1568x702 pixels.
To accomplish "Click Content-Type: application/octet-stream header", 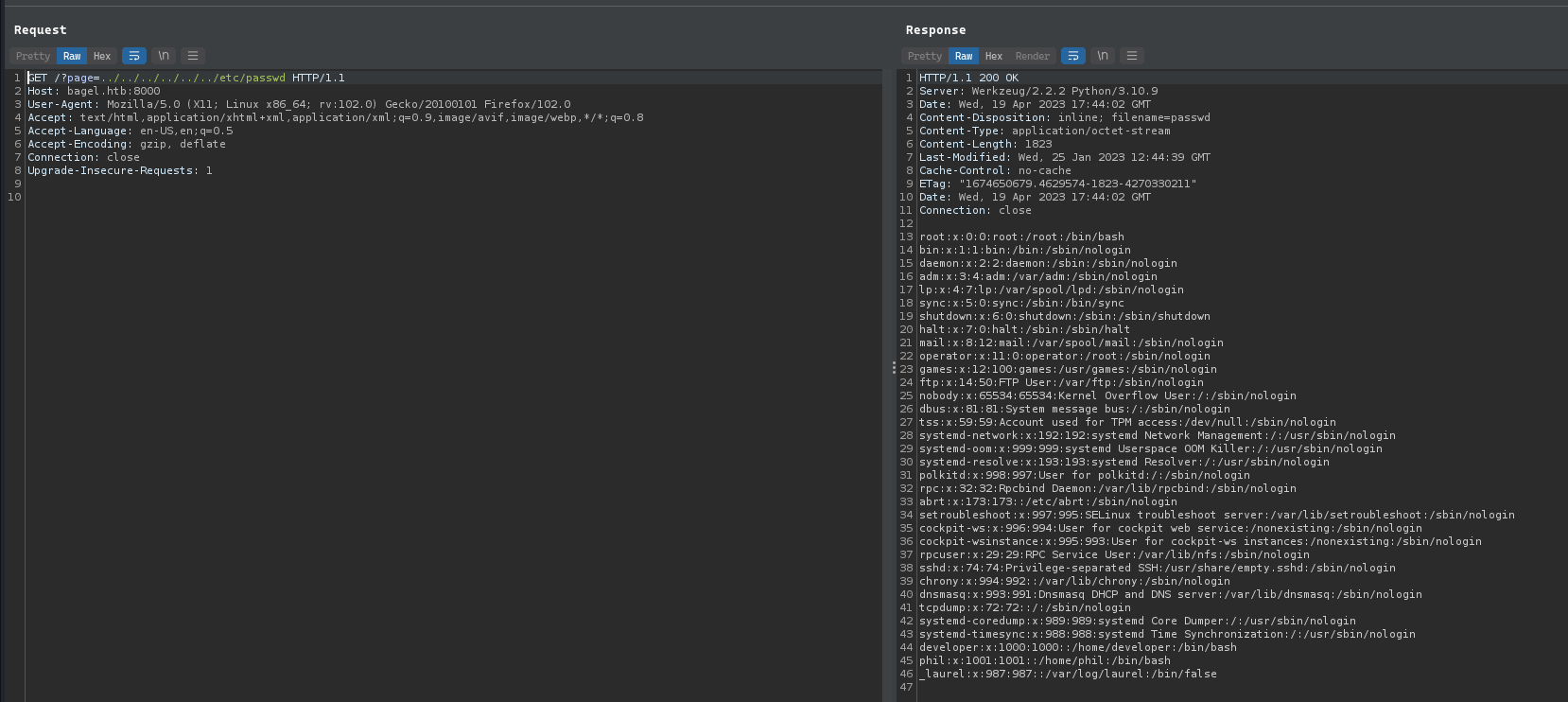I will [x=1045, y=131].
